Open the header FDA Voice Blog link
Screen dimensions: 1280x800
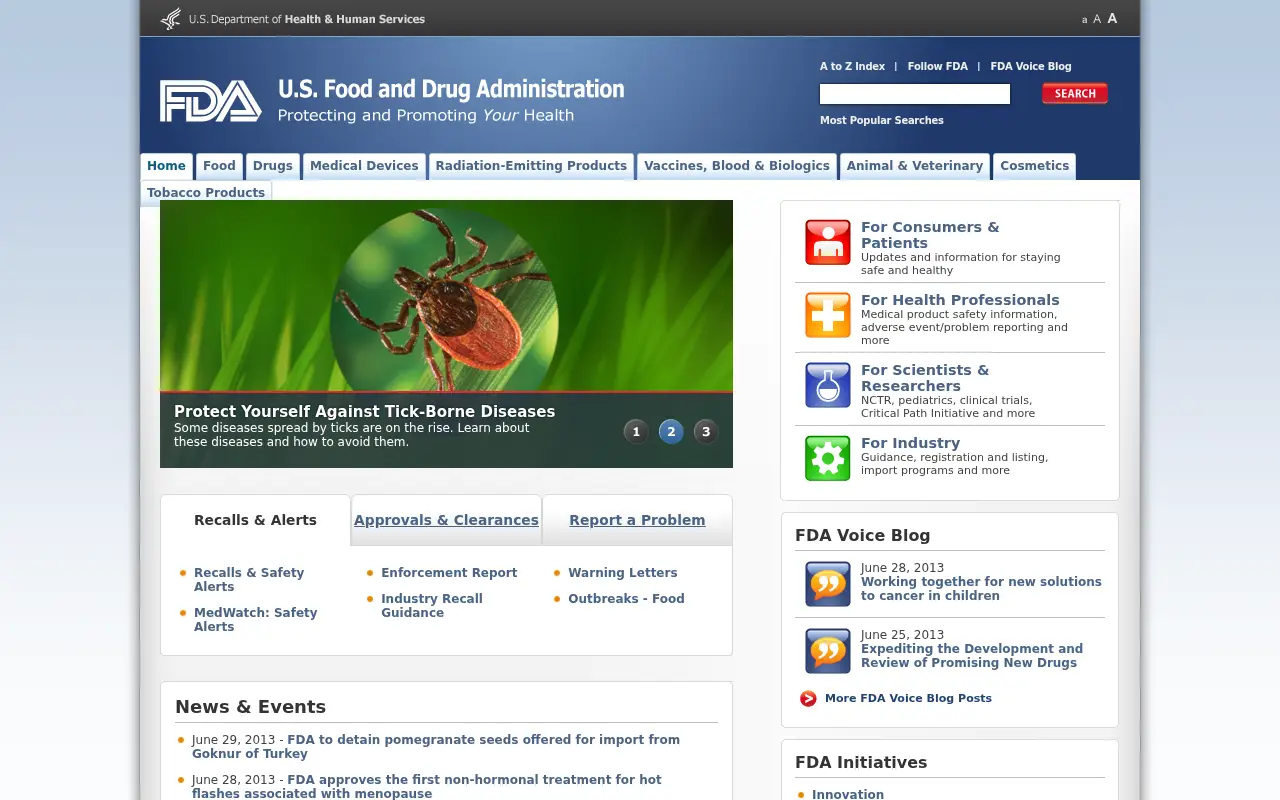click(x=1031, y=66)
